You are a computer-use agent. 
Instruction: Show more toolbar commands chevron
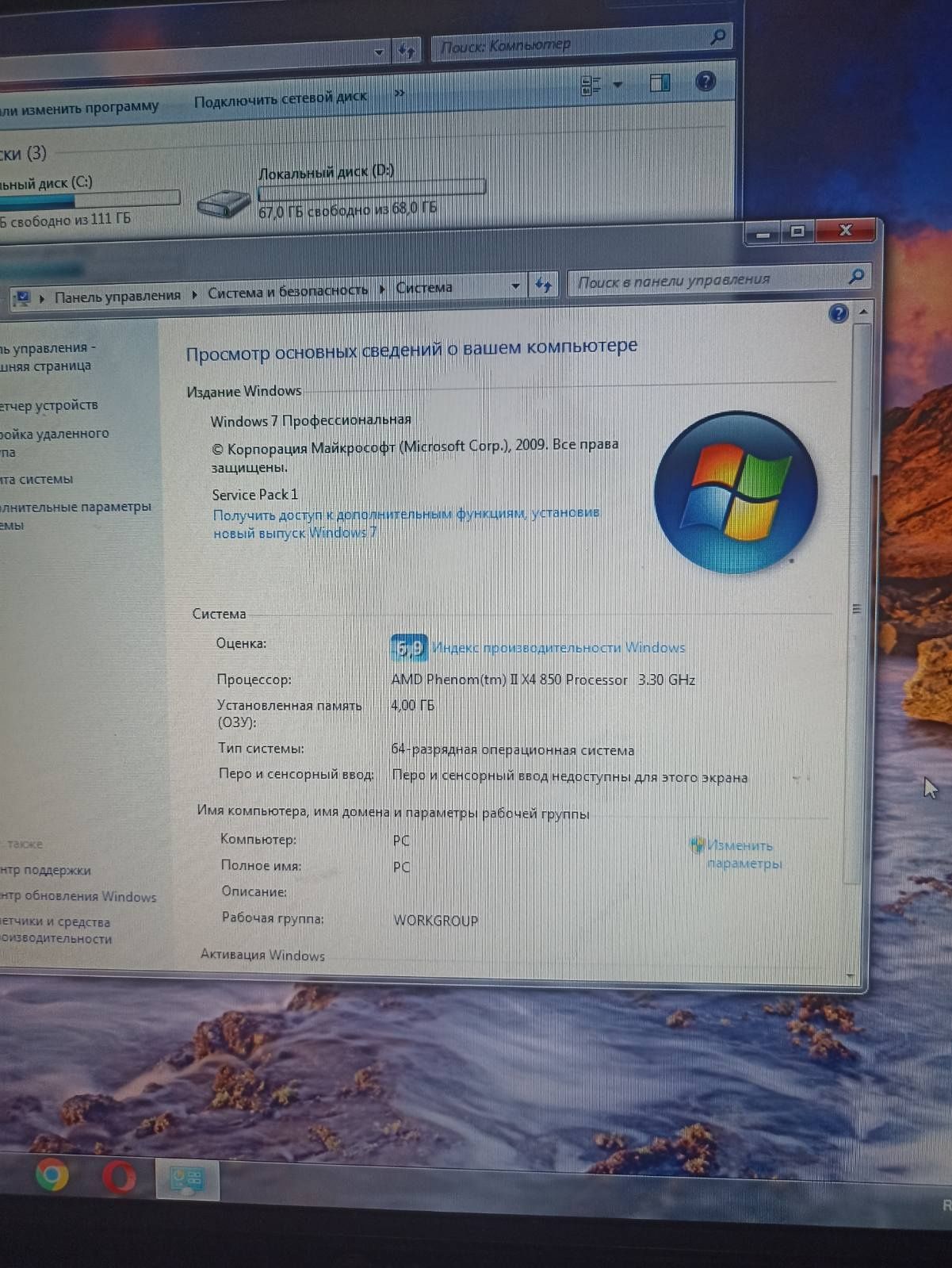400,93
